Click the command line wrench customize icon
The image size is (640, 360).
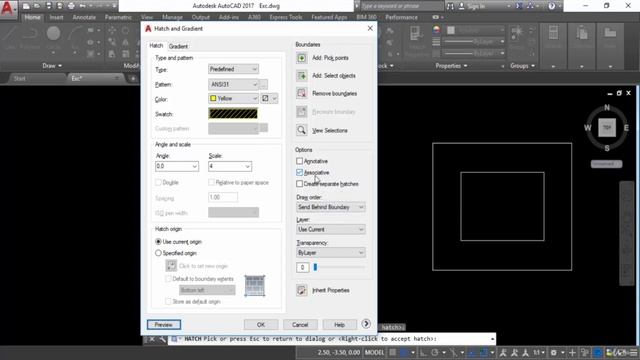coord(162,339)
